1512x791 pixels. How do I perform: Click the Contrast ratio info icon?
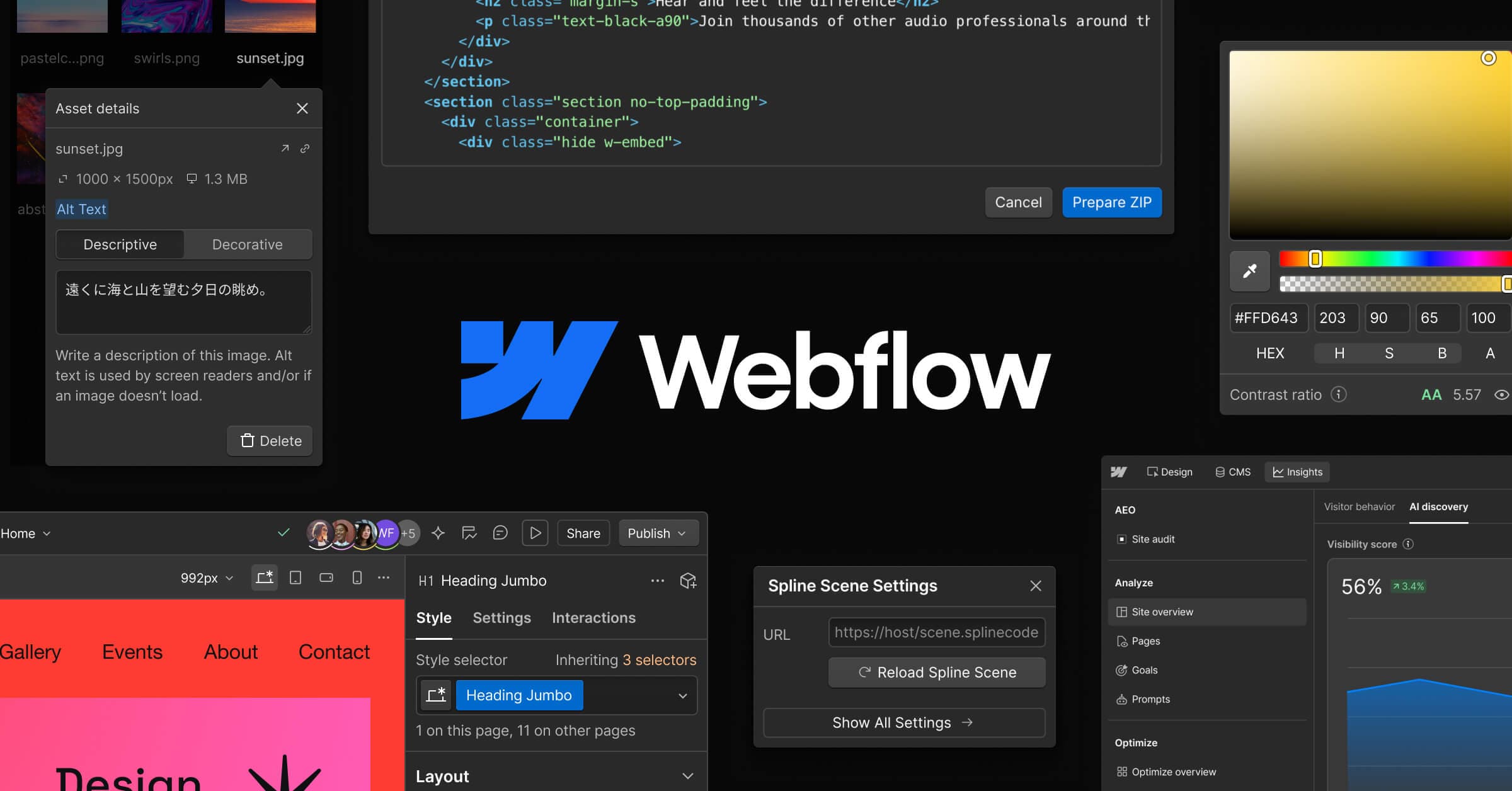pyautogui.click(x=1339, y=394)
